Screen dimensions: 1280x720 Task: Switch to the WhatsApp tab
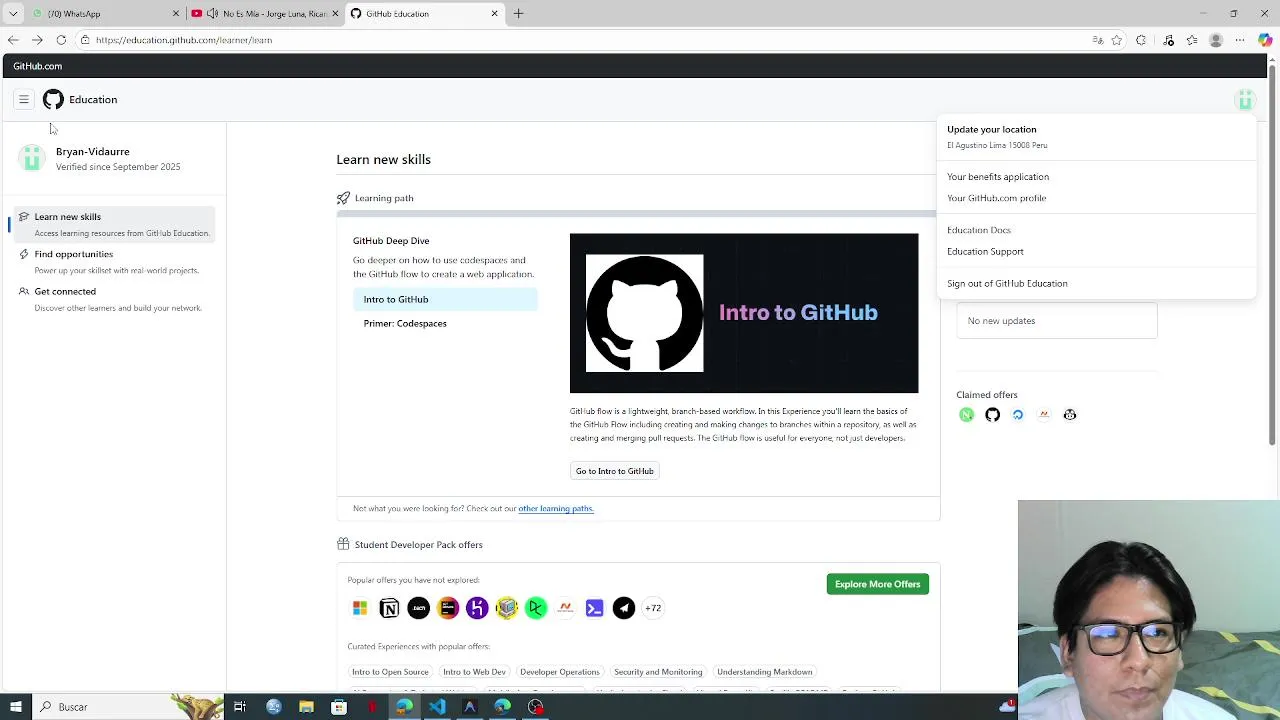105,13
